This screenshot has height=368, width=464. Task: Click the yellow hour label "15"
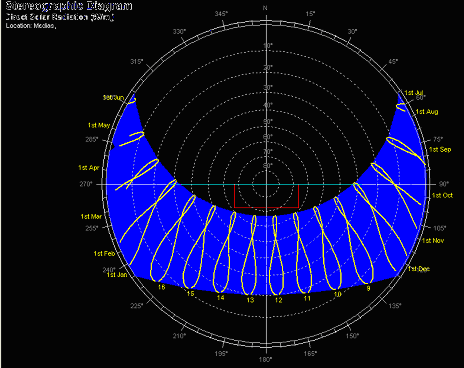(190, 294)
